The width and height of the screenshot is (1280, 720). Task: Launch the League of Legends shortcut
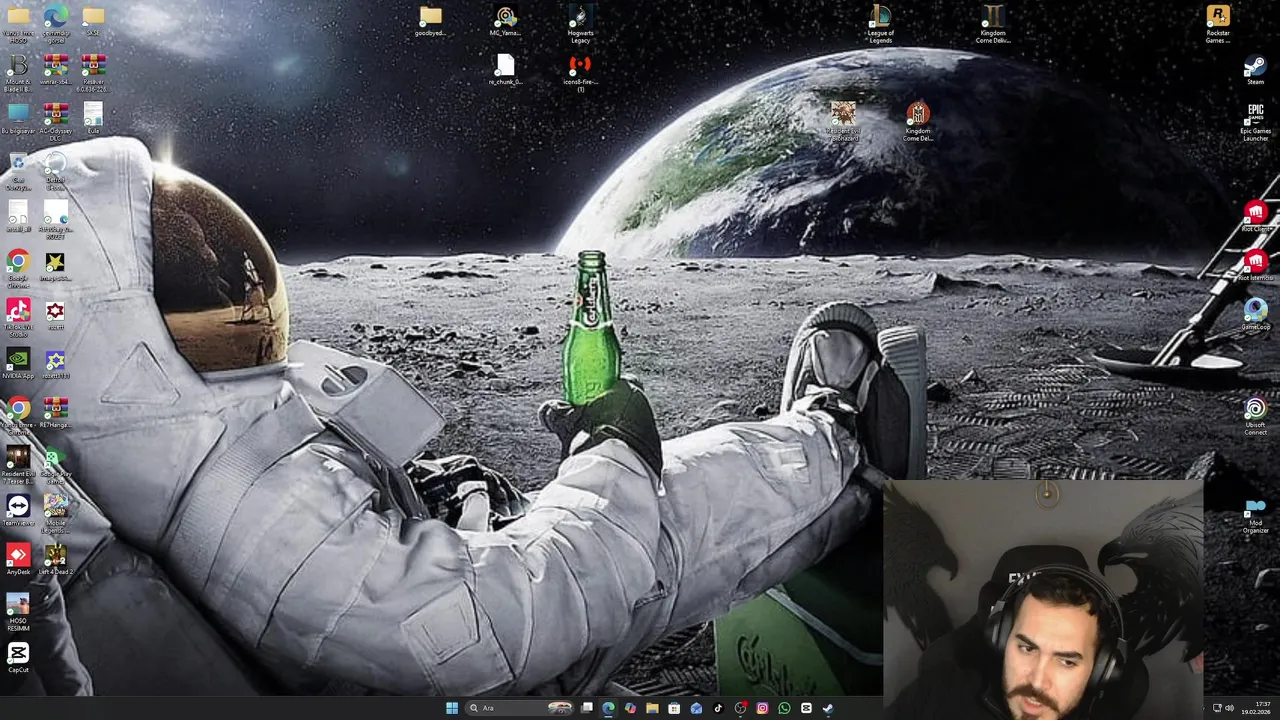point(880,25)
